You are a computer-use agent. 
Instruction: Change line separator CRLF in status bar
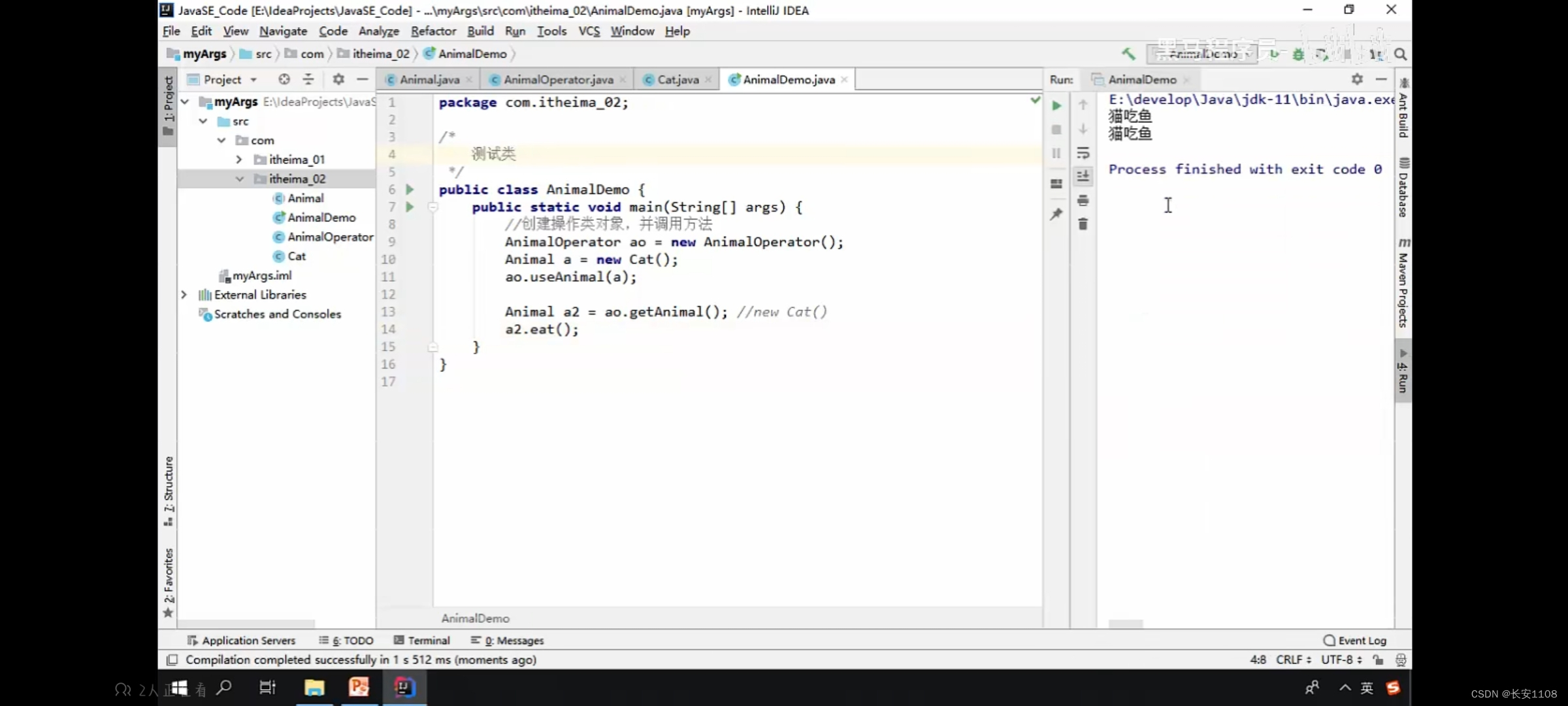tap(1294, 660)
